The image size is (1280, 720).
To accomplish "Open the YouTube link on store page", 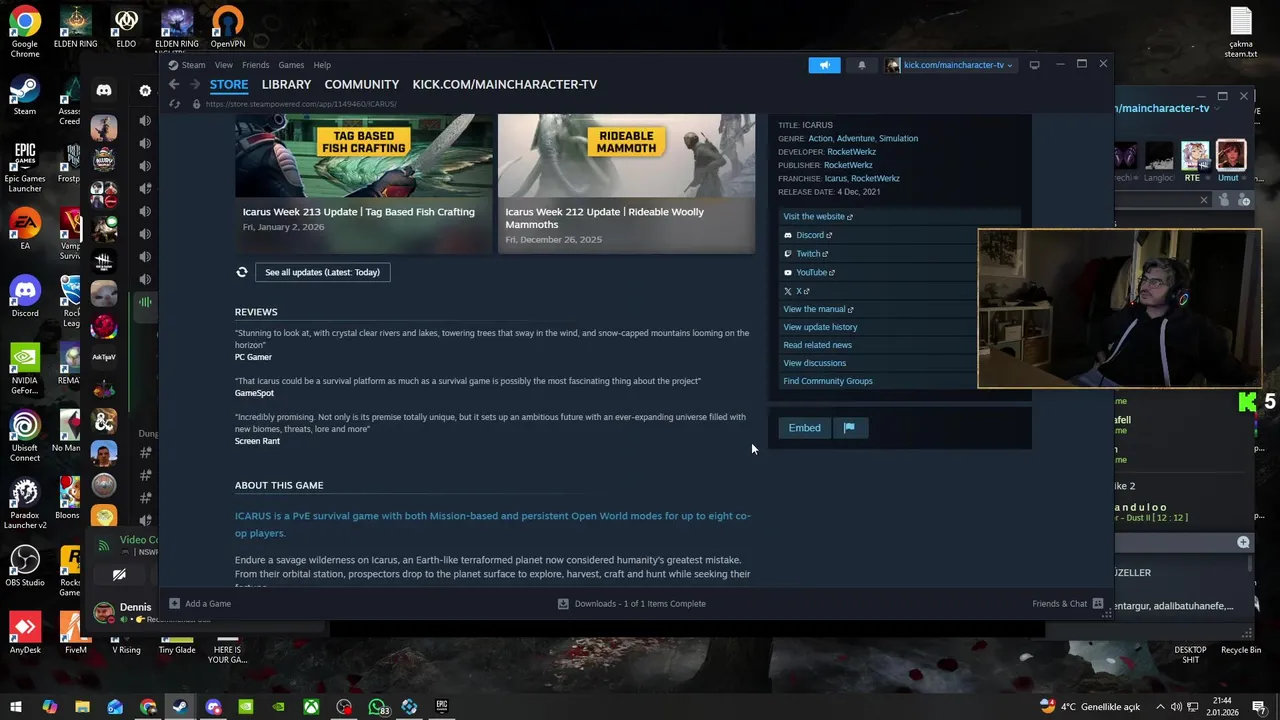I will (x=810, y=272).
